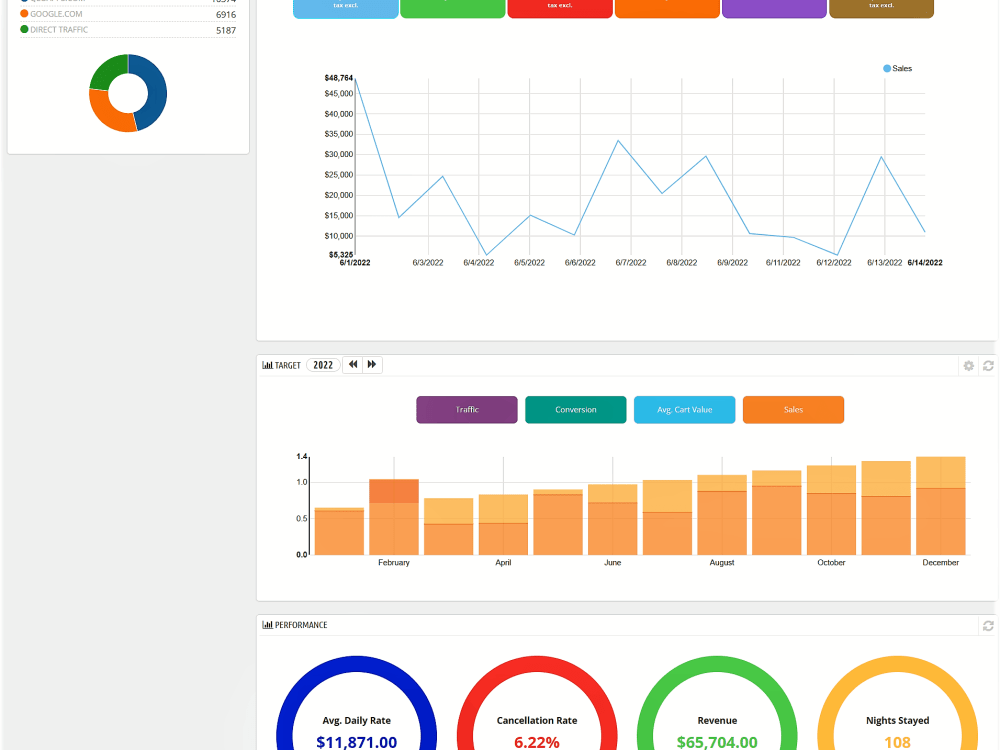Image resolution: width=1000 pixels, height=750 pixels.
Task: Open Target panel settings gear
Action: coord(968,365)
